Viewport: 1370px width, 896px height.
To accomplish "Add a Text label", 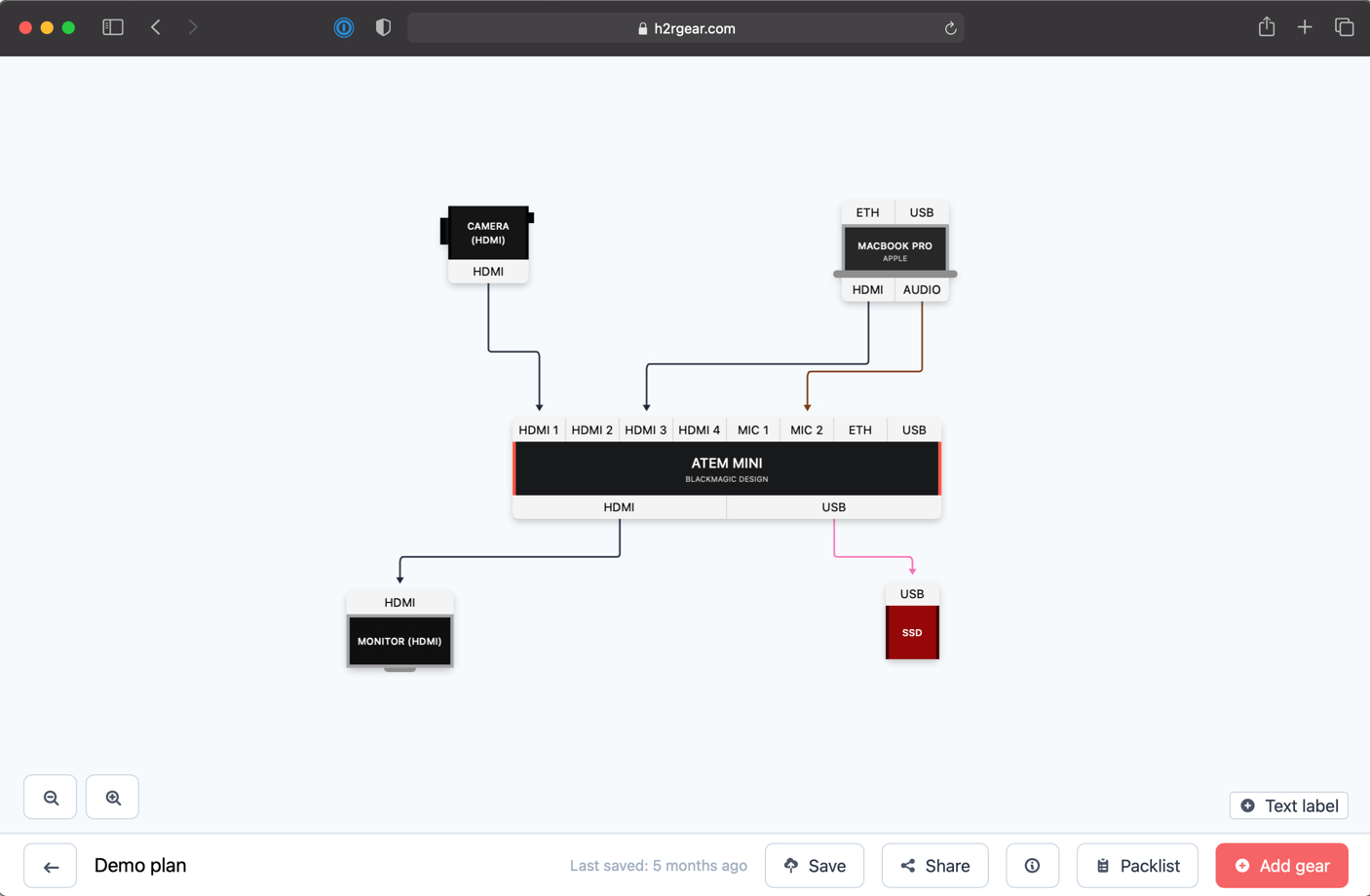I will coord(1289,805).
